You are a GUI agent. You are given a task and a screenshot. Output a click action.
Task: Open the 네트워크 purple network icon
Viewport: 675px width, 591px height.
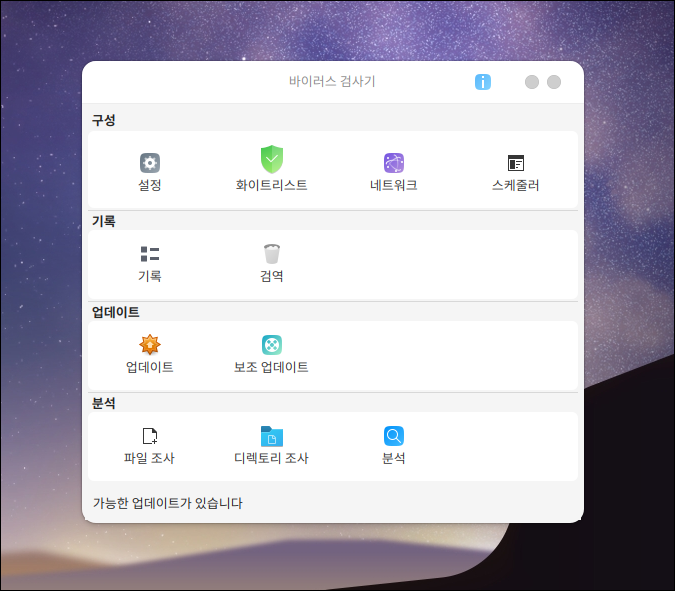pos(393,163)
